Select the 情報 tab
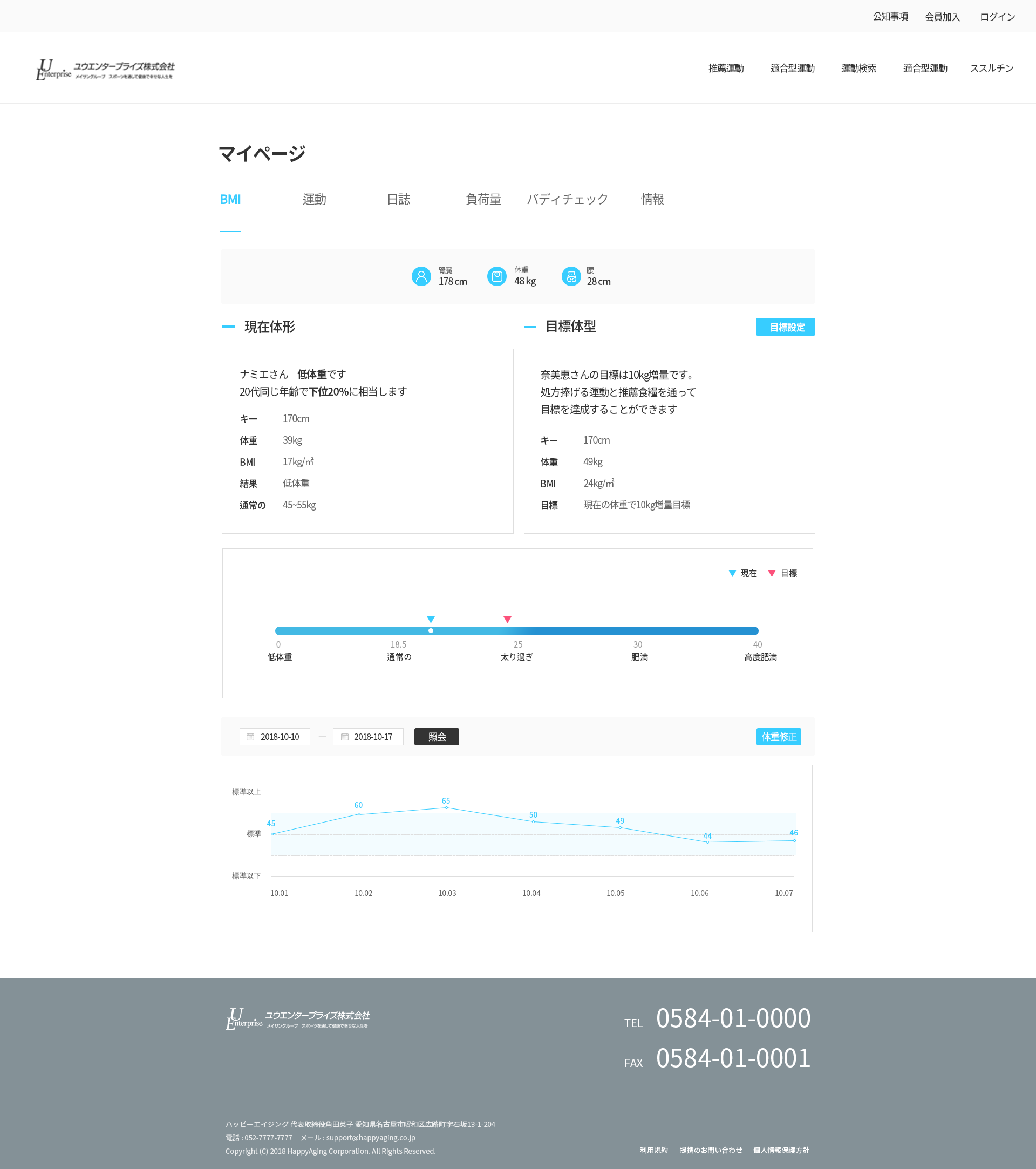The width and height of the screenshot is (1036, 1169). click(x=652, y=199)
